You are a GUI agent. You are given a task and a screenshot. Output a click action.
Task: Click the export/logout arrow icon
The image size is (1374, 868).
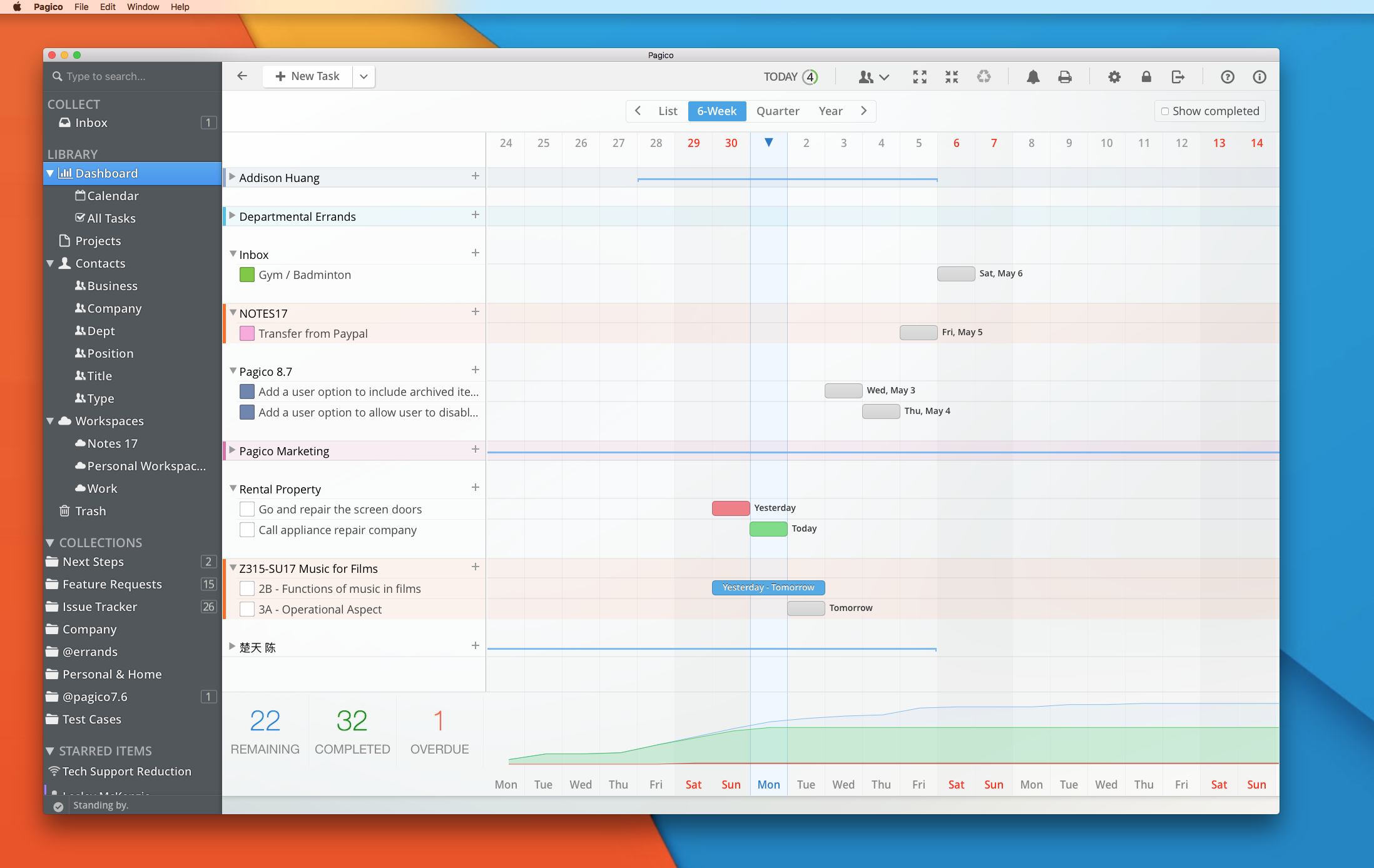(1178, 77)
